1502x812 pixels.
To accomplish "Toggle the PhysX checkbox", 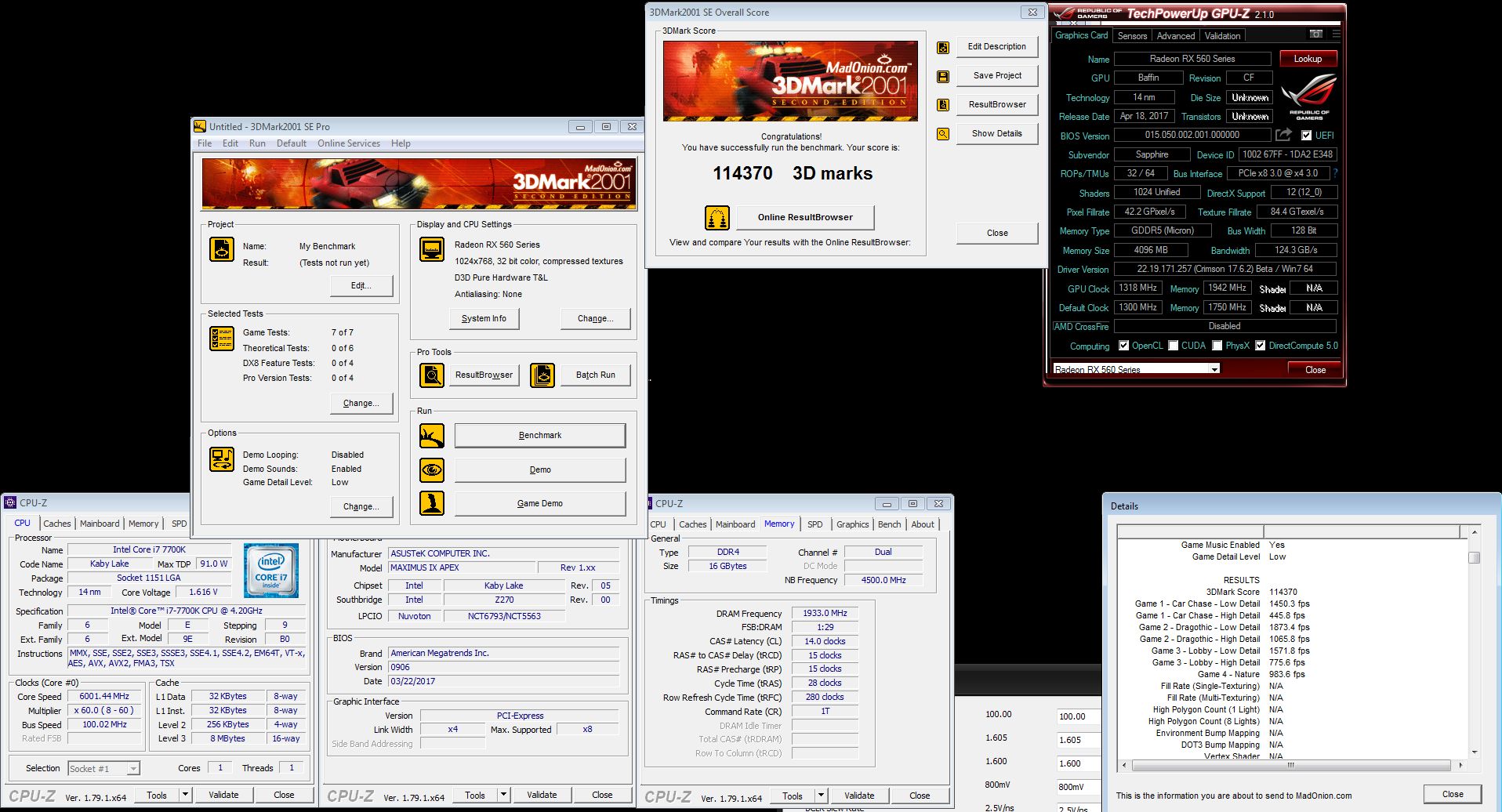I will pos(1217,346).
